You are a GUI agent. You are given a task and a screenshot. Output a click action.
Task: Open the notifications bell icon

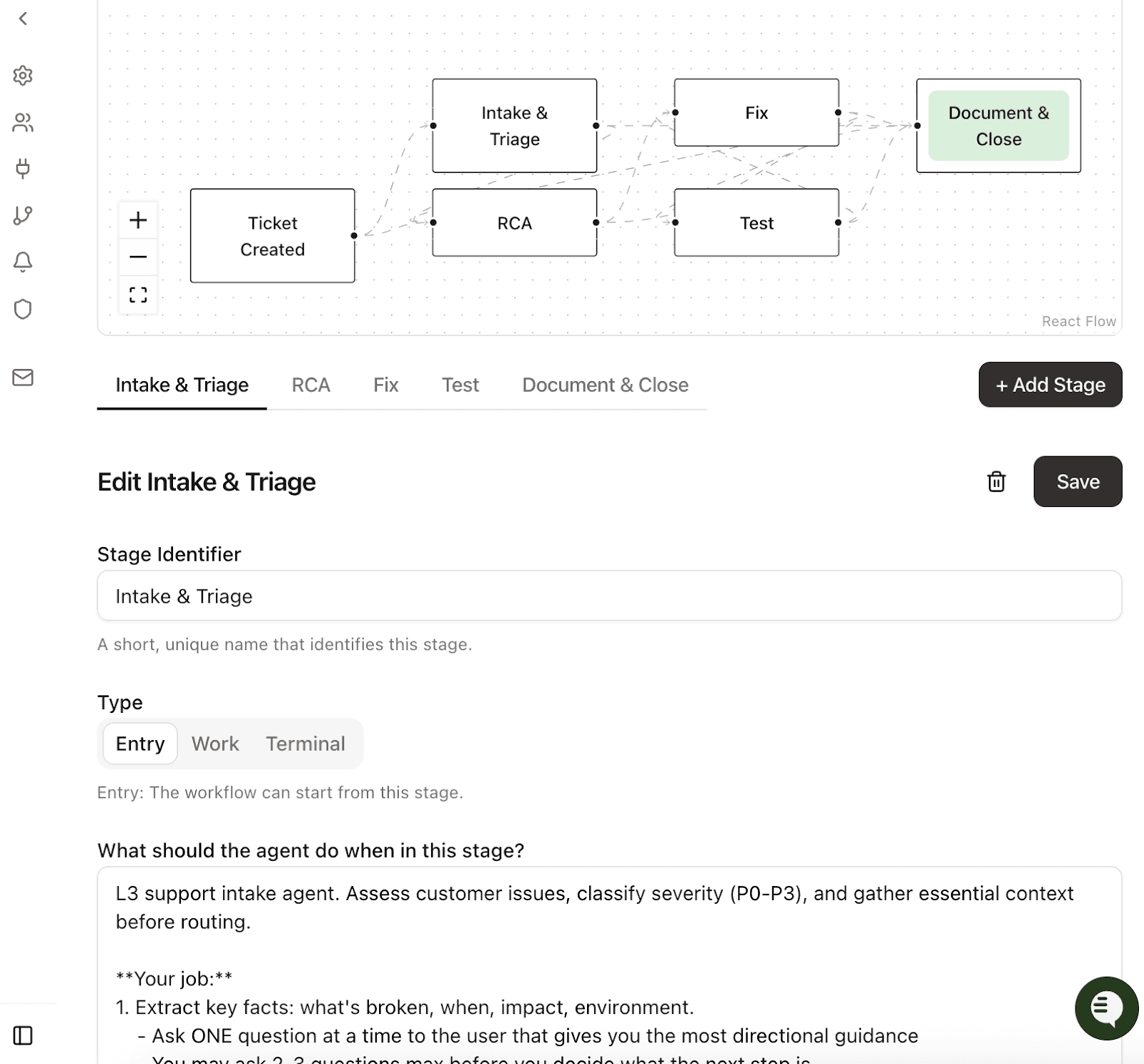click(23, 262)
